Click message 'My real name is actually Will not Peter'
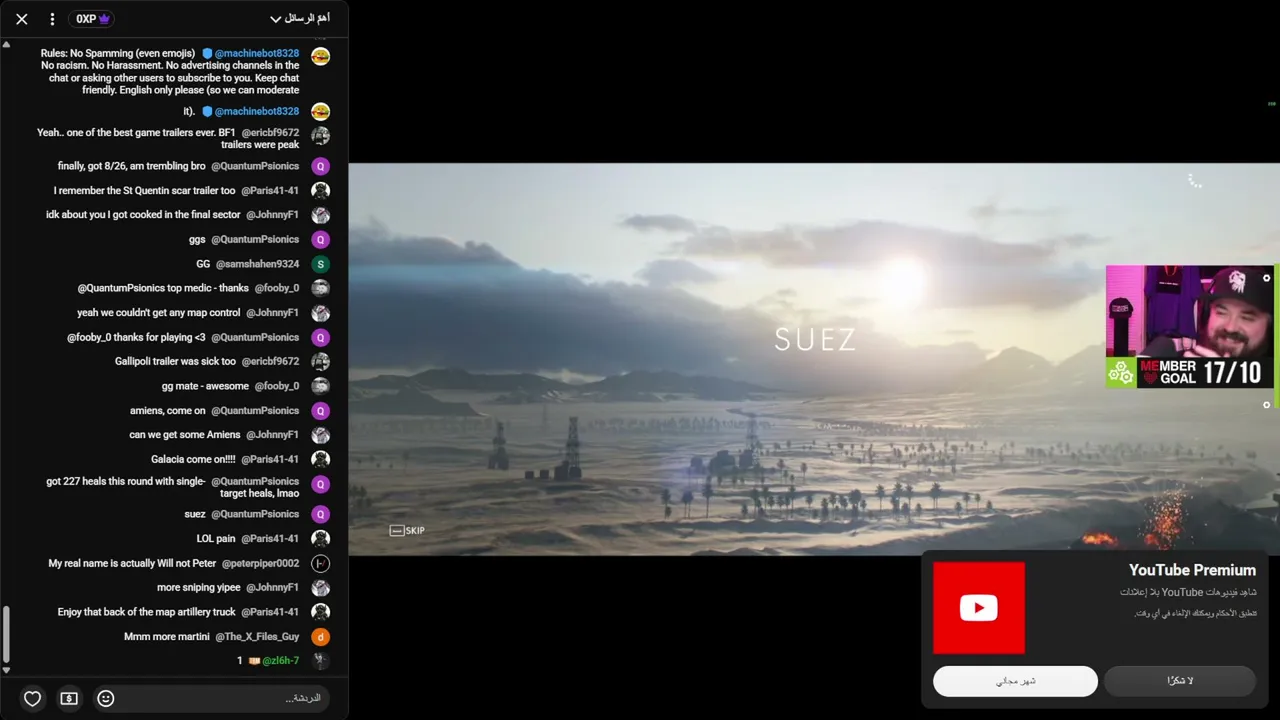The image size is (1280, 720). 132,563
